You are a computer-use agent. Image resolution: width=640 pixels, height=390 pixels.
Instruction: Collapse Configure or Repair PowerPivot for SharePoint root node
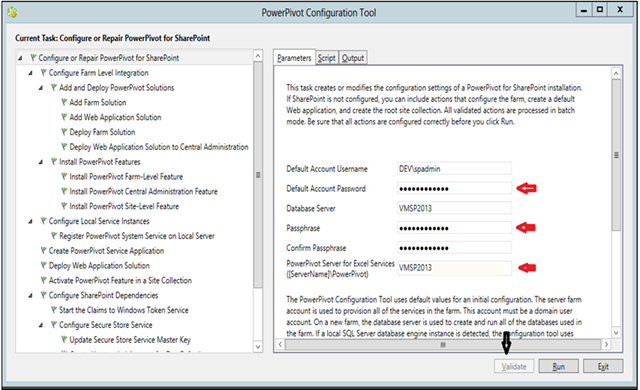(x=20, y=59)
